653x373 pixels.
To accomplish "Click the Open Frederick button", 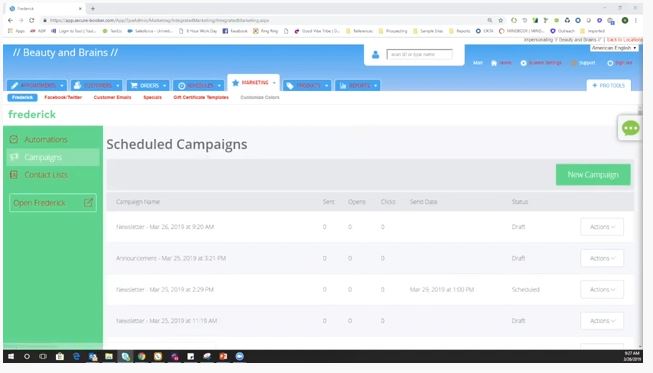I will 53,203.
